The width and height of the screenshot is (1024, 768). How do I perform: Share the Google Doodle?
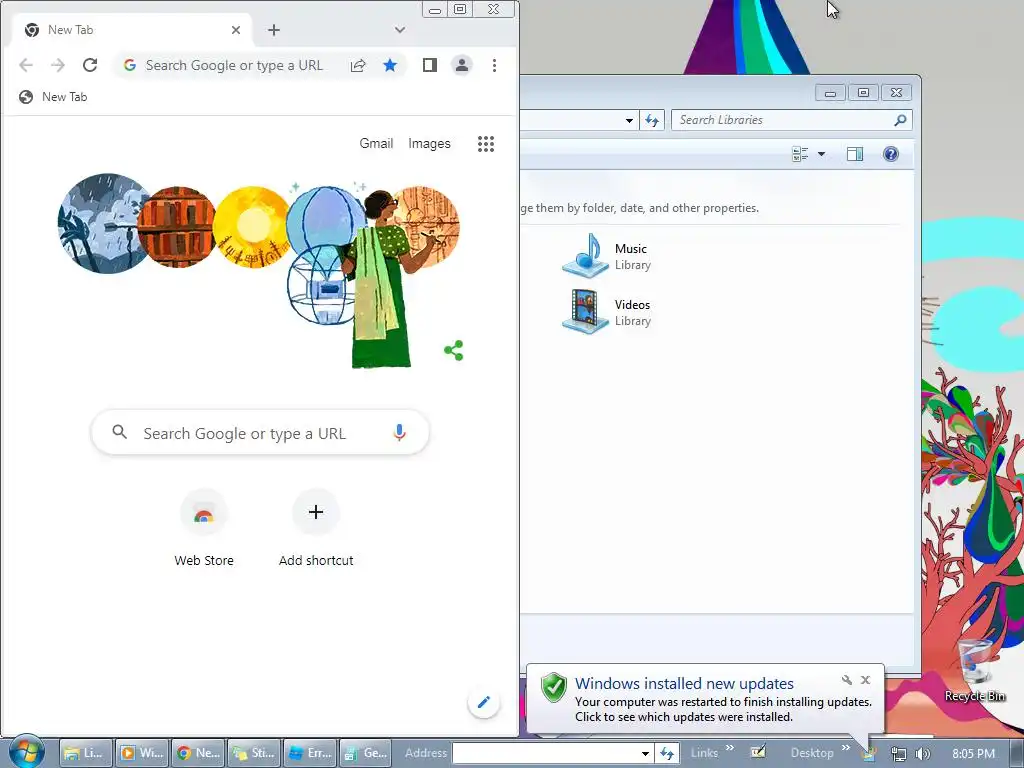pos(454,351)
